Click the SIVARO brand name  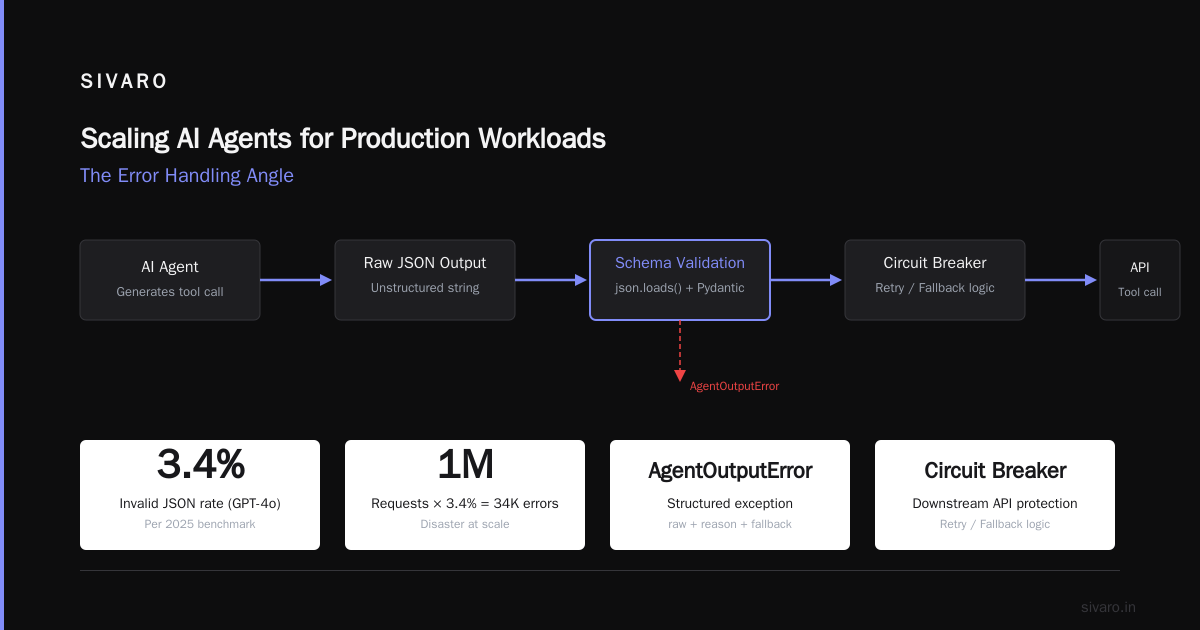click(124, 82)
